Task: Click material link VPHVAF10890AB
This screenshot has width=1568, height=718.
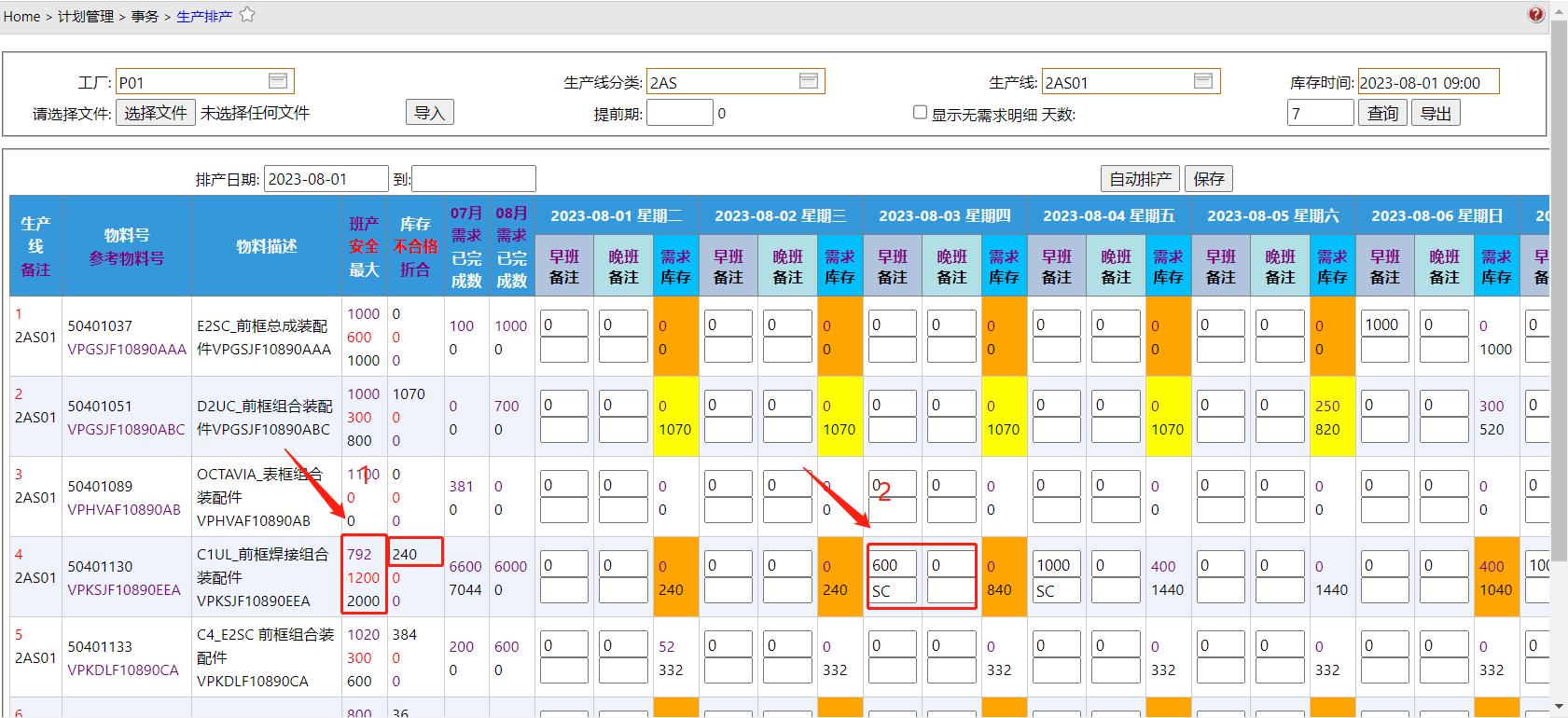Action: pos(124,509)
